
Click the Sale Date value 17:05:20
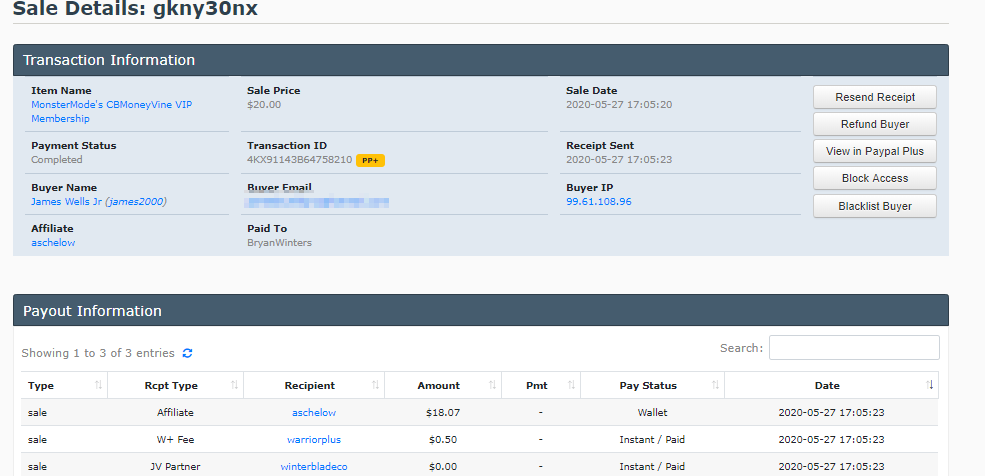[619, 105]
